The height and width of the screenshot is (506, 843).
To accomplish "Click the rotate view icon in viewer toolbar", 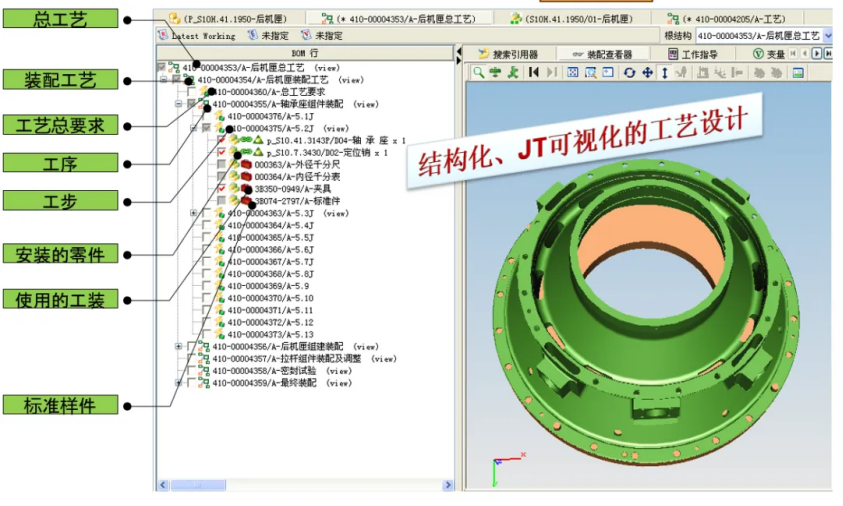I will [629, 72].
